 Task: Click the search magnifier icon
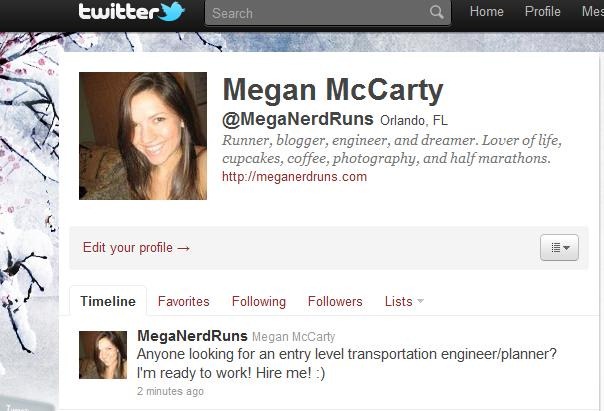click(x=436, y=12)
